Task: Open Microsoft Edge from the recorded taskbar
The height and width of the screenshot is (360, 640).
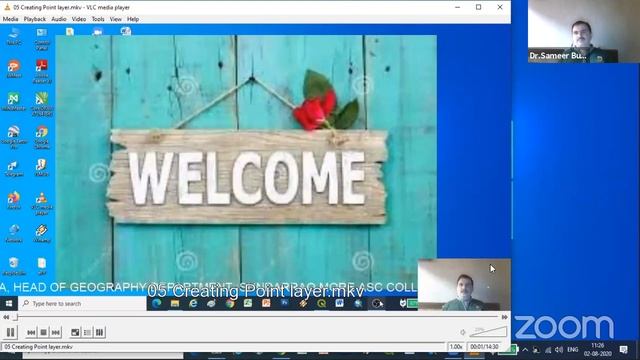Action: (x=156, y=304)
